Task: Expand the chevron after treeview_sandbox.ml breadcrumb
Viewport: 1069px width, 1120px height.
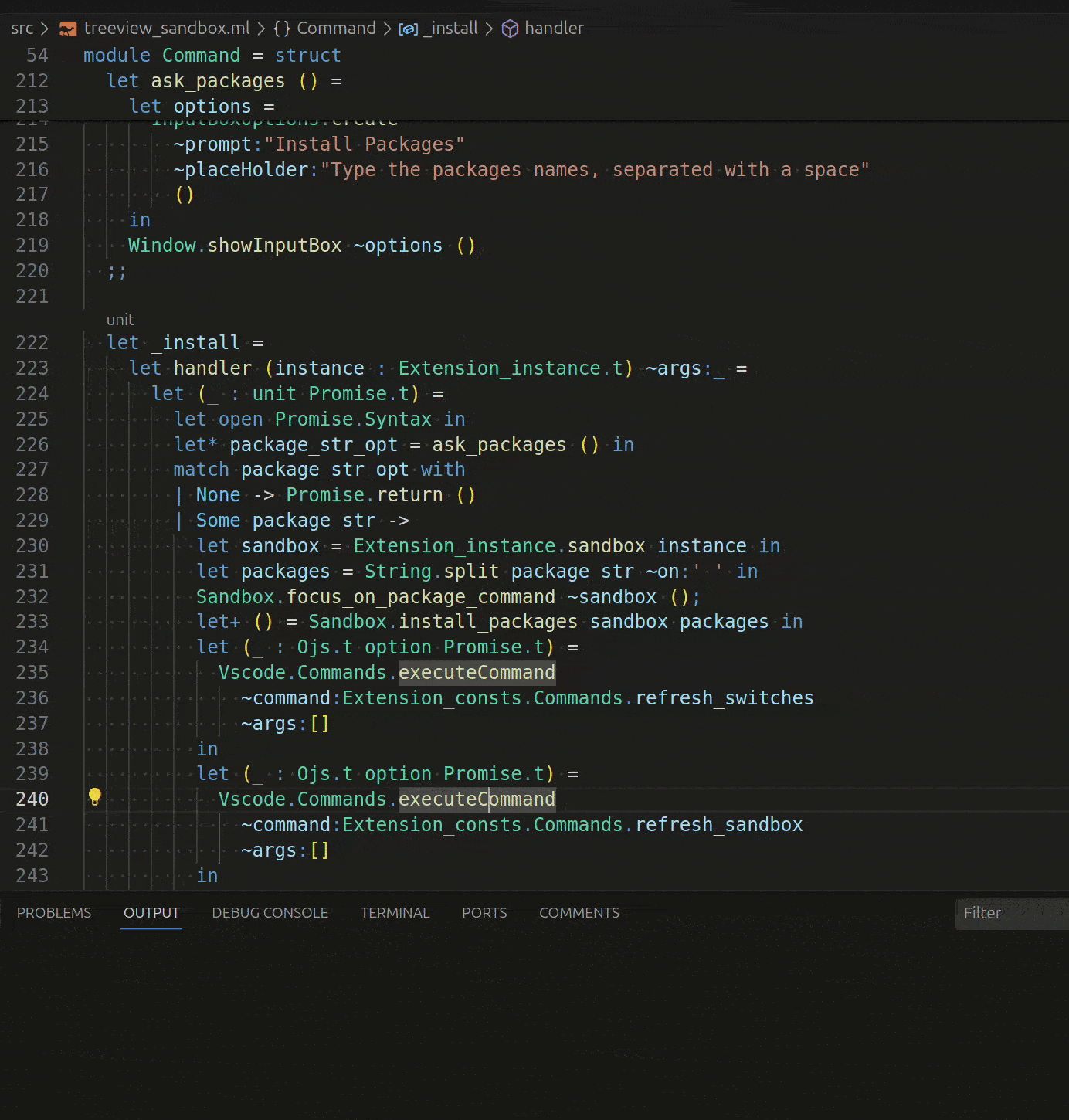Action: (x=260, y=28)
